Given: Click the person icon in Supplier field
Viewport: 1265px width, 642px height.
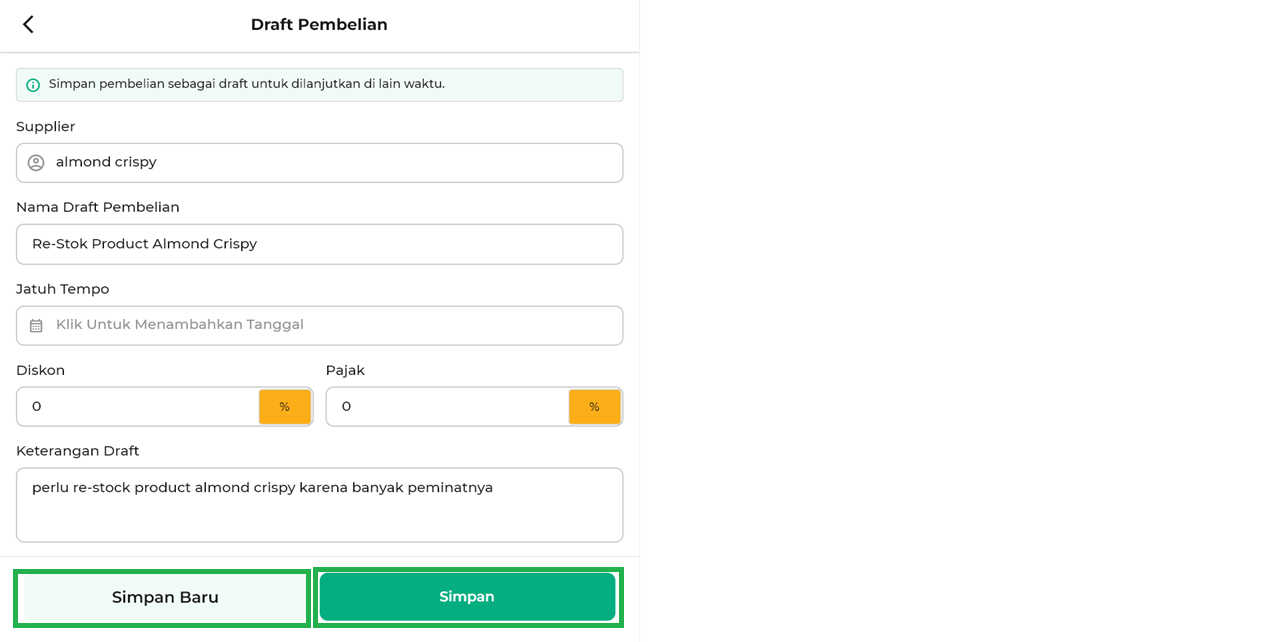Looking at the screenshot, I should [x=36, y=163].
